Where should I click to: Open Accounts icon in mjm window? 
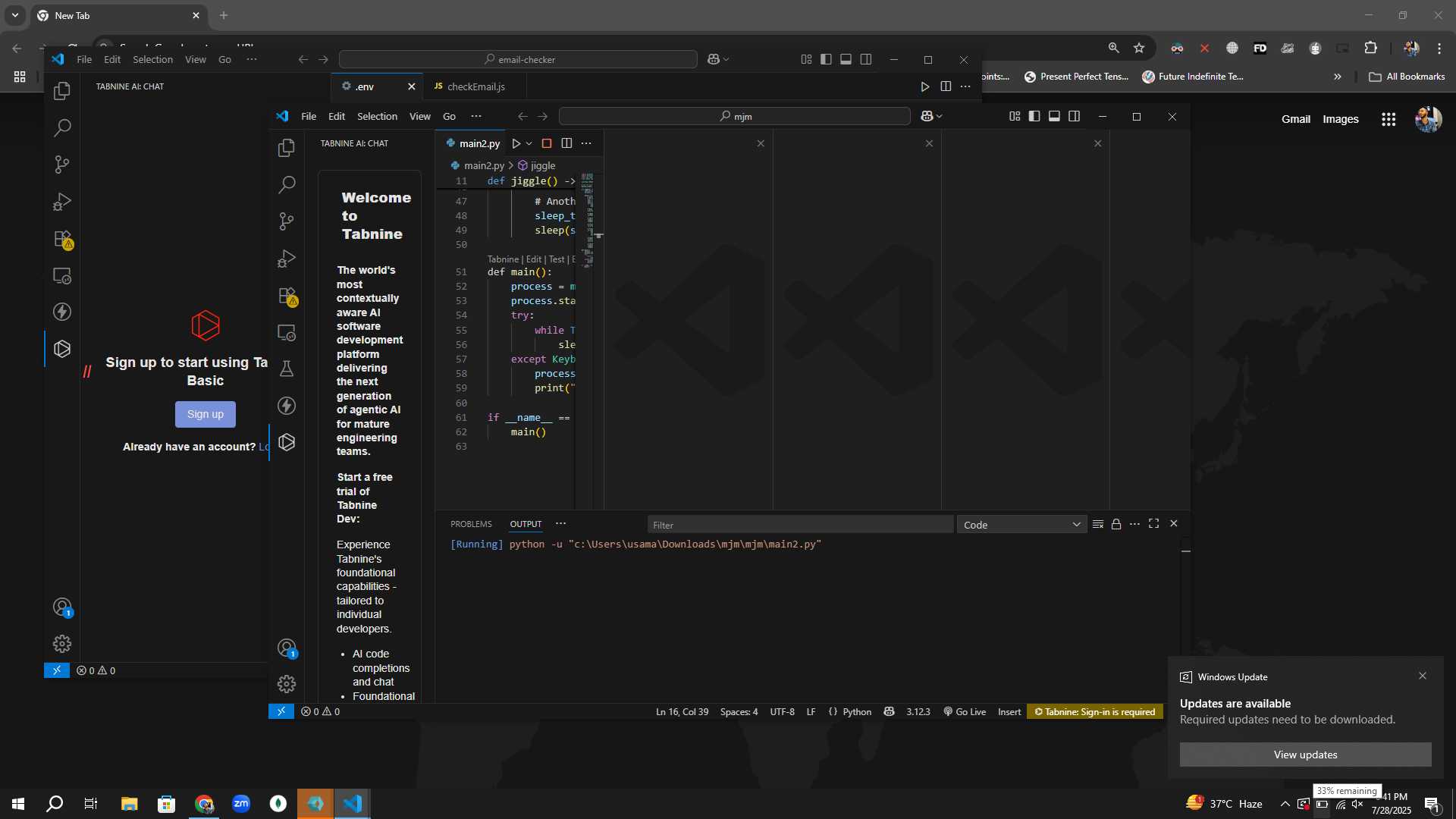(x=287, y=648)
